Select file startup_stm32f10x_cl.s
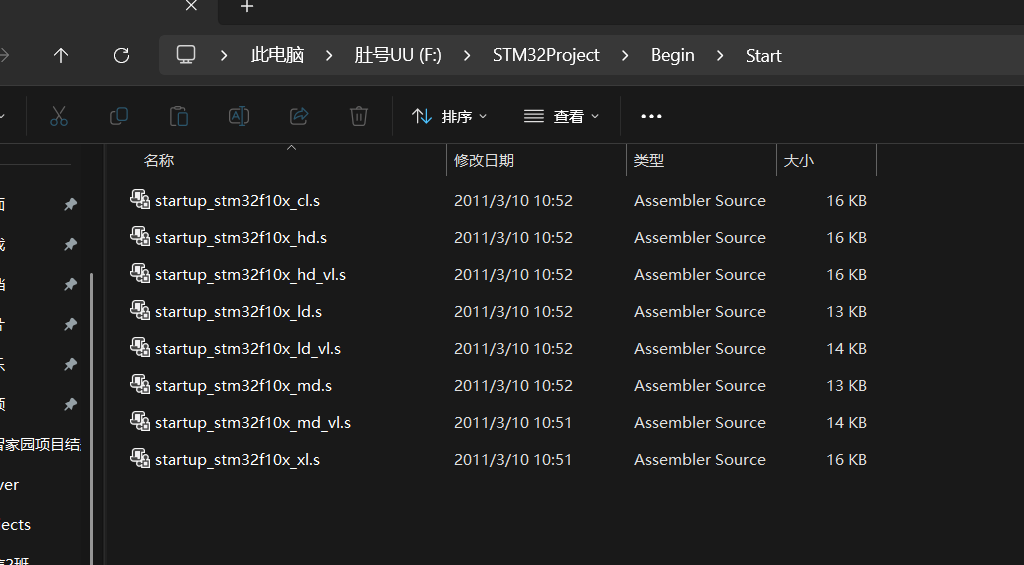This screenshot has height=565, width=1024. pos(237,201)
